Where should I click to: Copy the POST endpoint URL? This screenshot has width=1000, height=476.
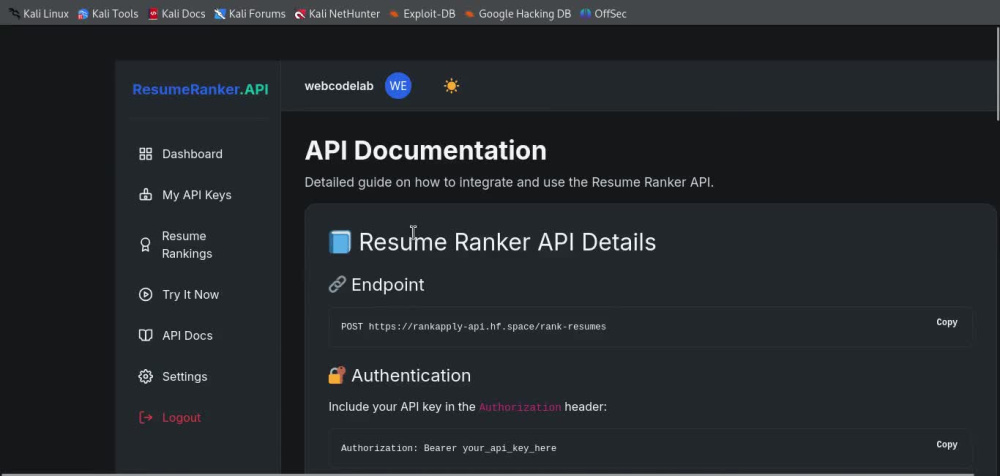pos(946,322)
